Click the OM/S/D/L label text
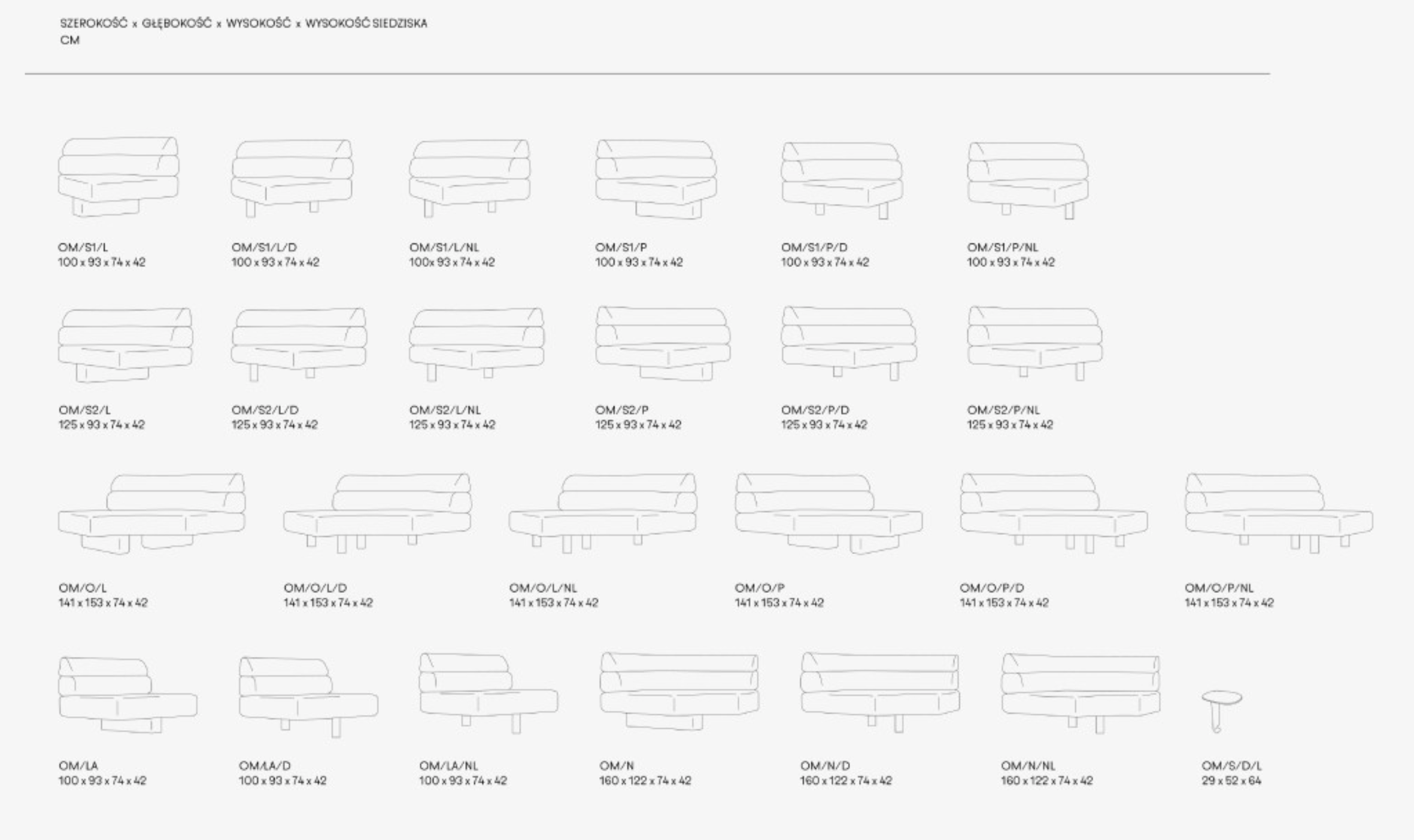 1231,766
